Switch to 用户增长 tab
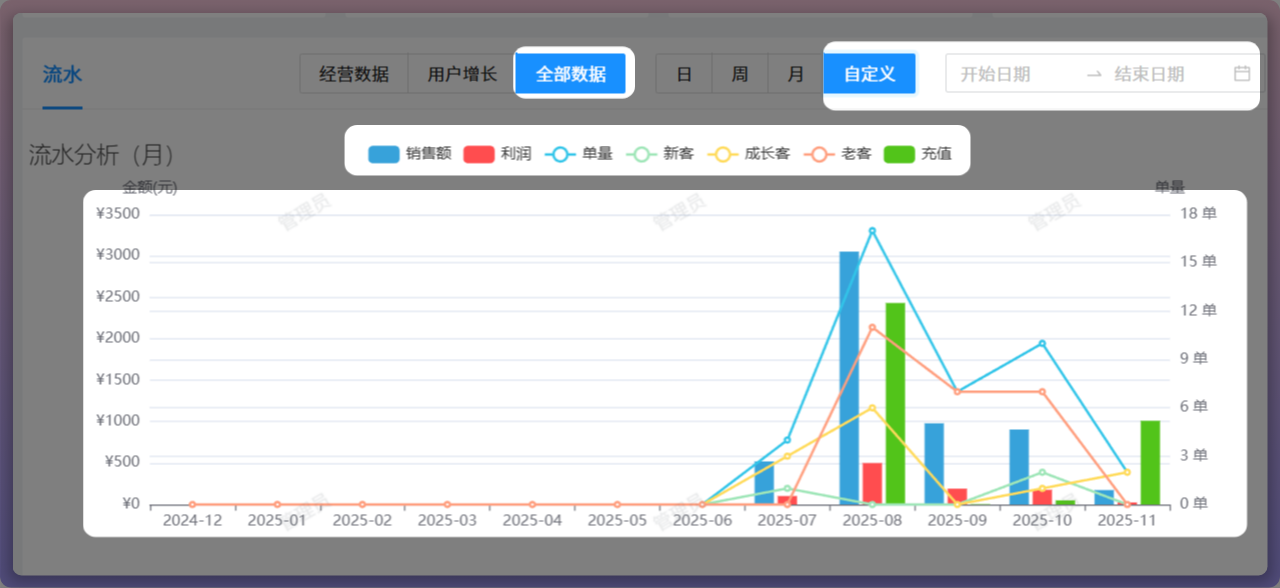The height and width of the screenshot is (588, 1280). 462,74
